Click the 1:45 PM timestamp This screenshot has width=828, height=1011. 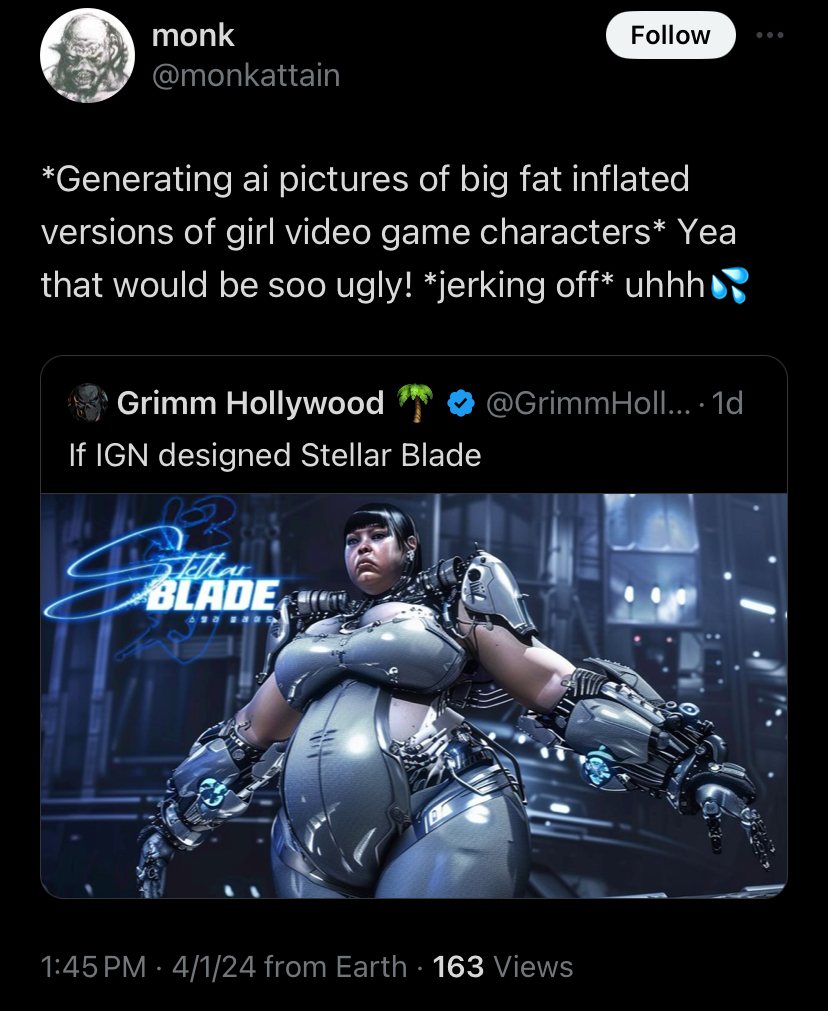point(94,967)
